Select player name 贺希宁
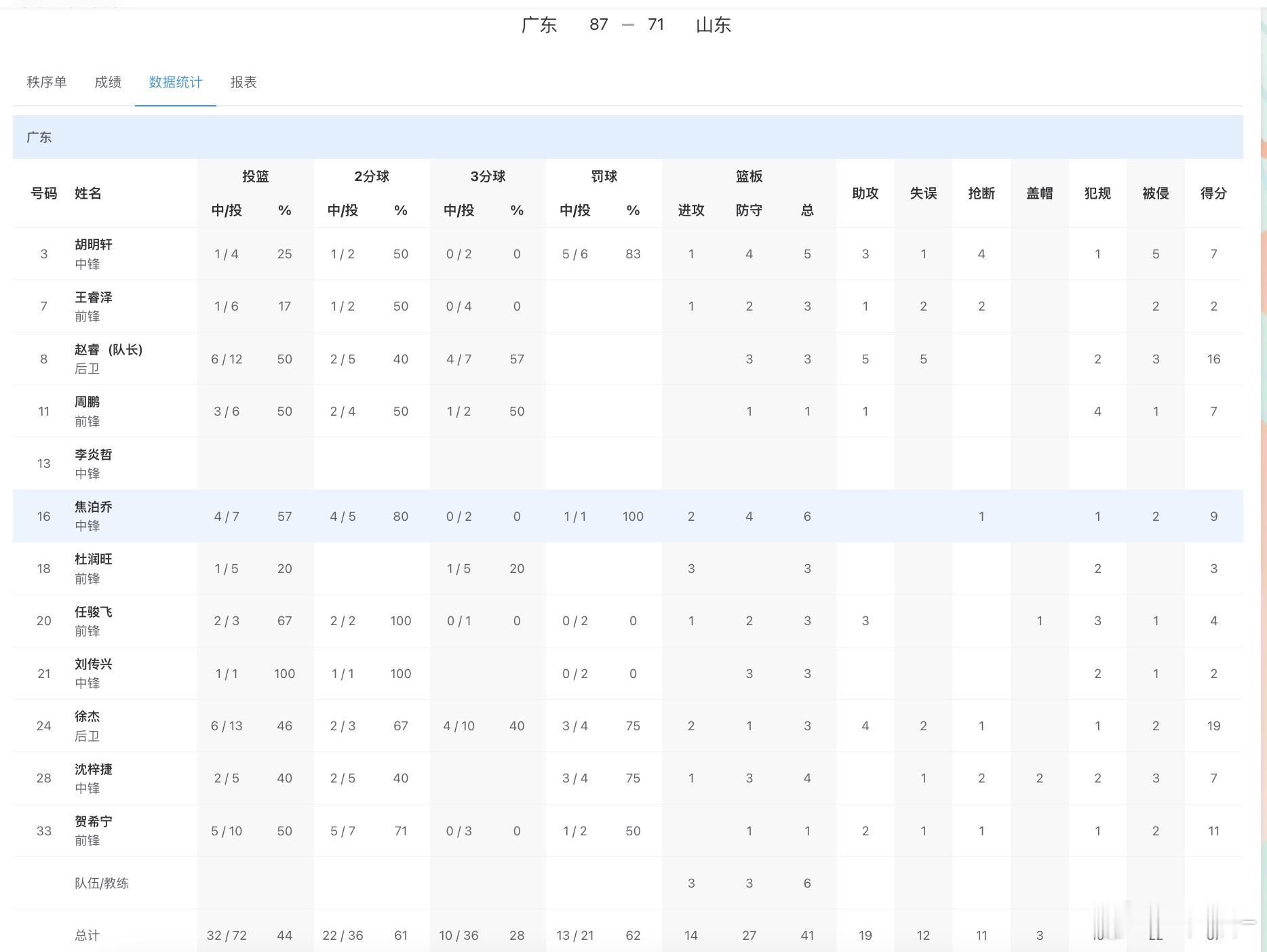The image size is (1267, 952). (x=94, y=821)
